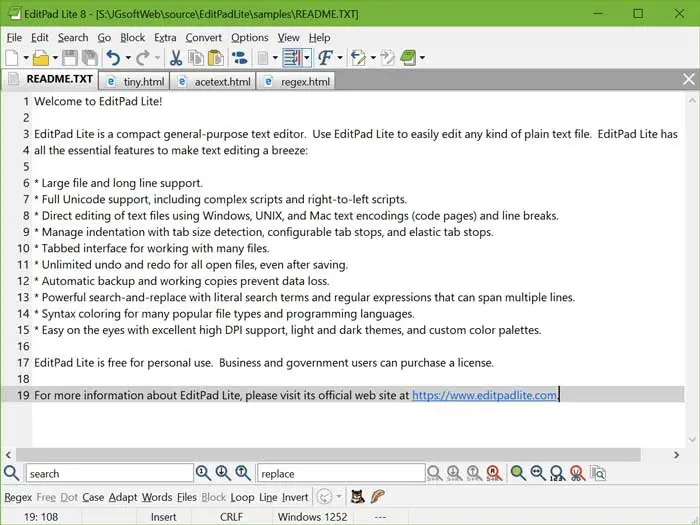Screen dimensions: 700x525
Task: Toggle the Invert search option
Action: click(x=295, y=497)
